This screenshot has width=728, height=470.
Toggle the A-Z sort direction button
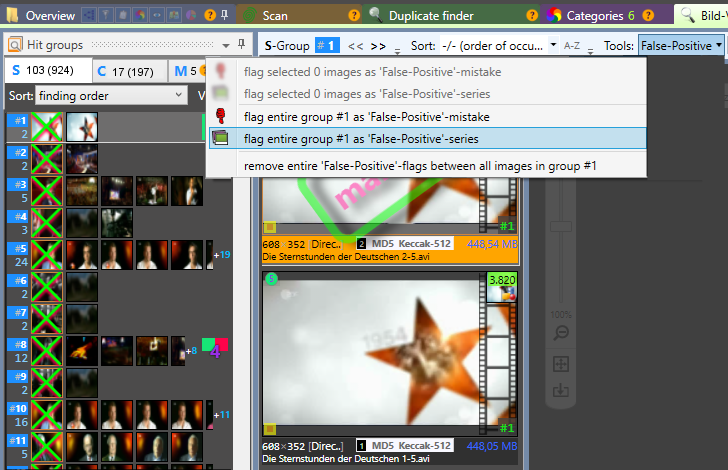(572, 46)
